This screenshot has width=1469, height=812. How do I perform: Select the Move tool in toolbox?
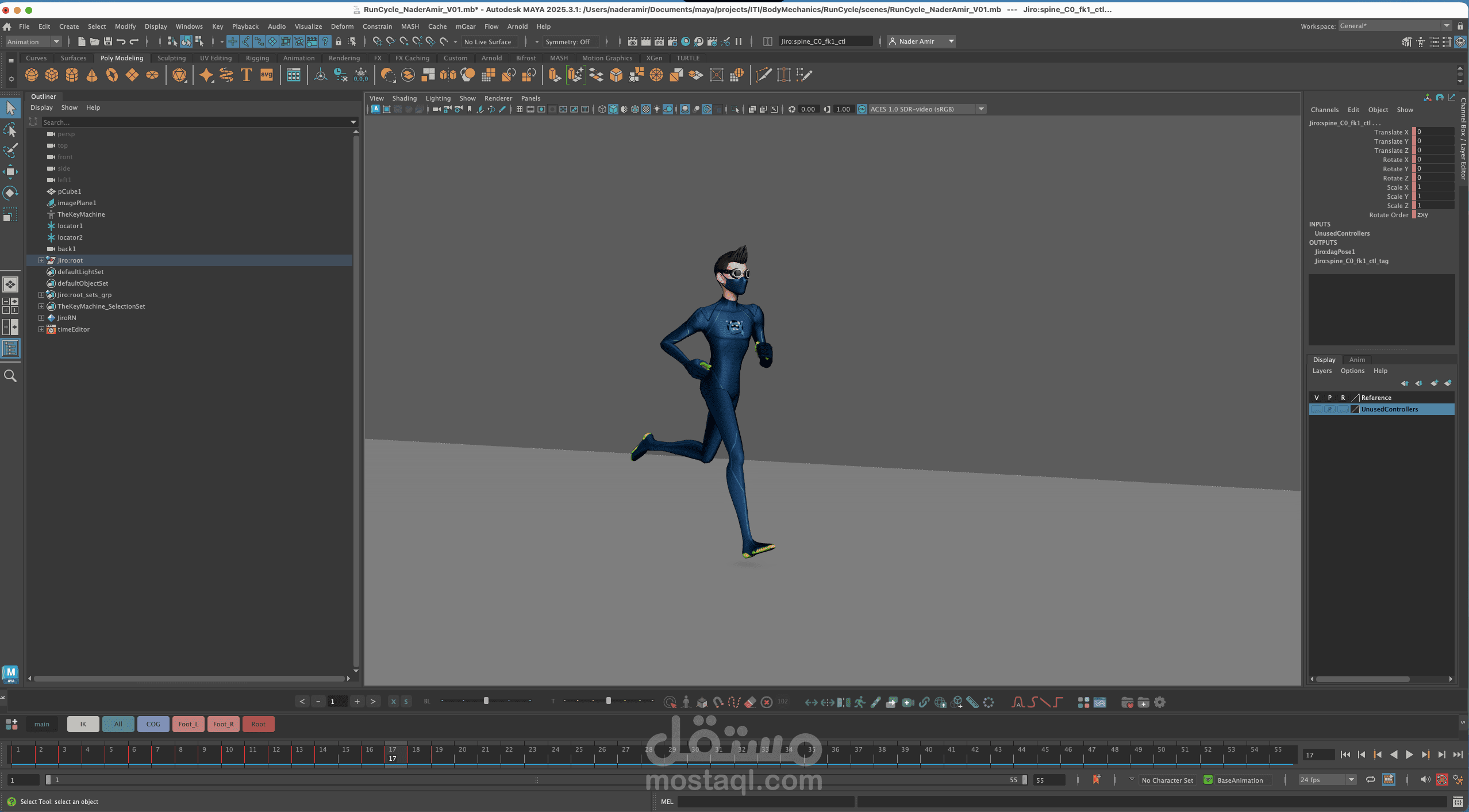(x=10, y=172)
